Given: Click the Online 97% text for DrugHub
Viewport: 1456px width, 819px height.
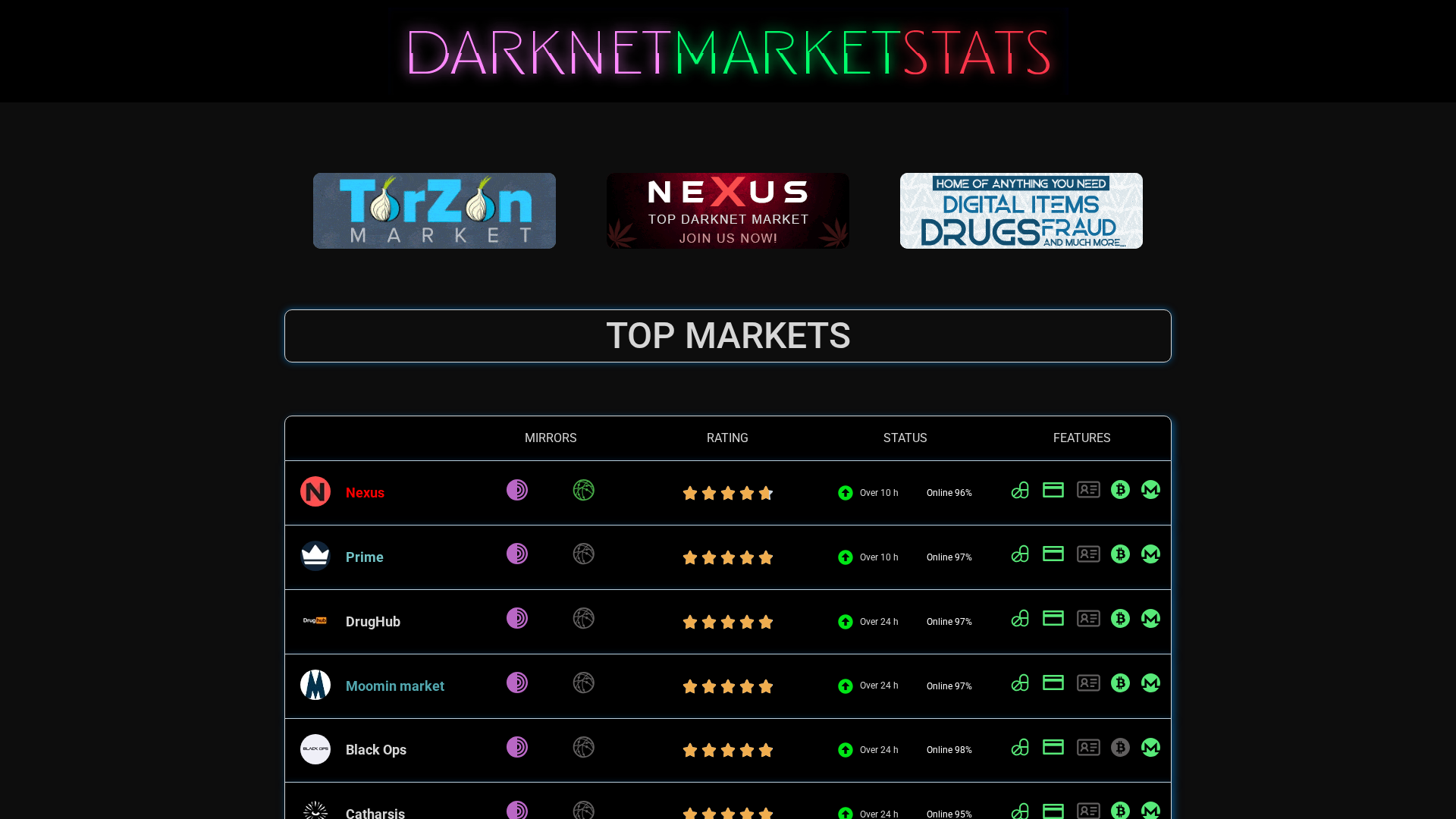Looking at the screenshot, I should pyautogui.click(x=949, y=622).
